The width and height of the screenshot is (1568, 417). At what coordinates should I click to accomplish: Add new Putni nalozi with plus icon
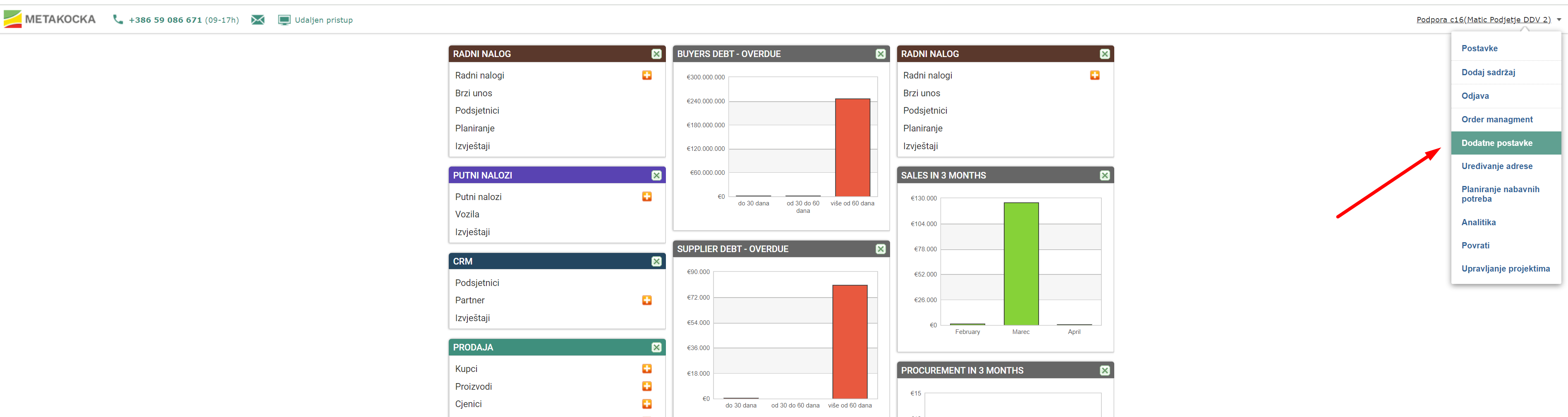[646, 196]
